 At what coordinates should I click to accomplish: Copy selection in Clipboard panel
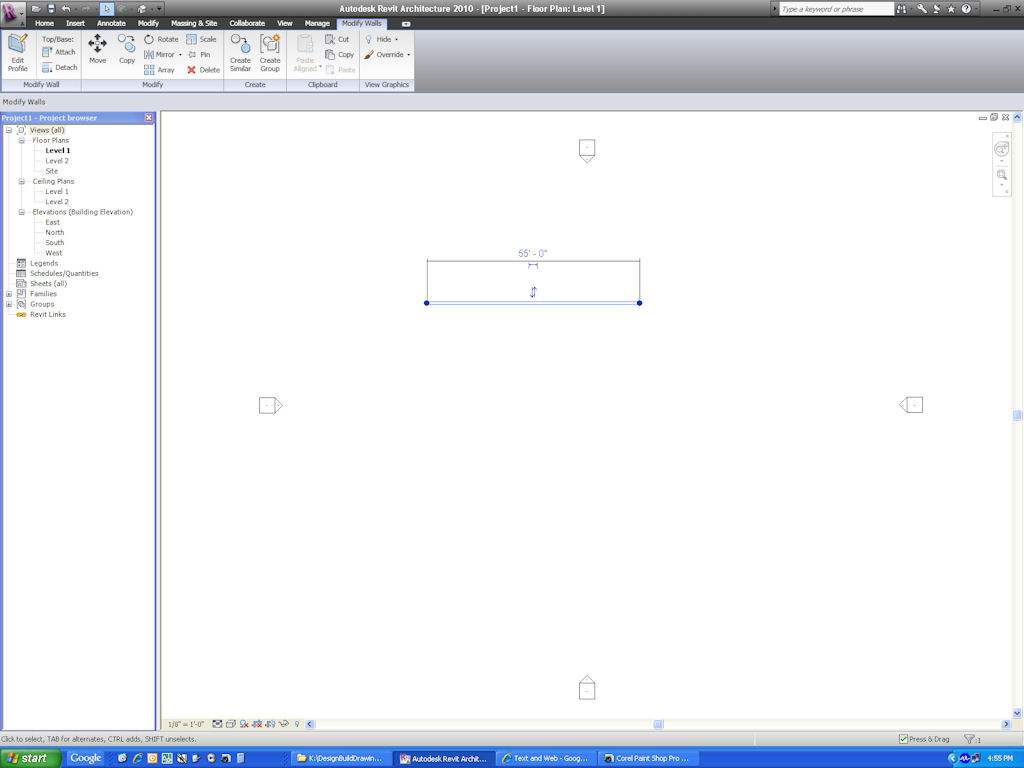[x=340, y=55]
